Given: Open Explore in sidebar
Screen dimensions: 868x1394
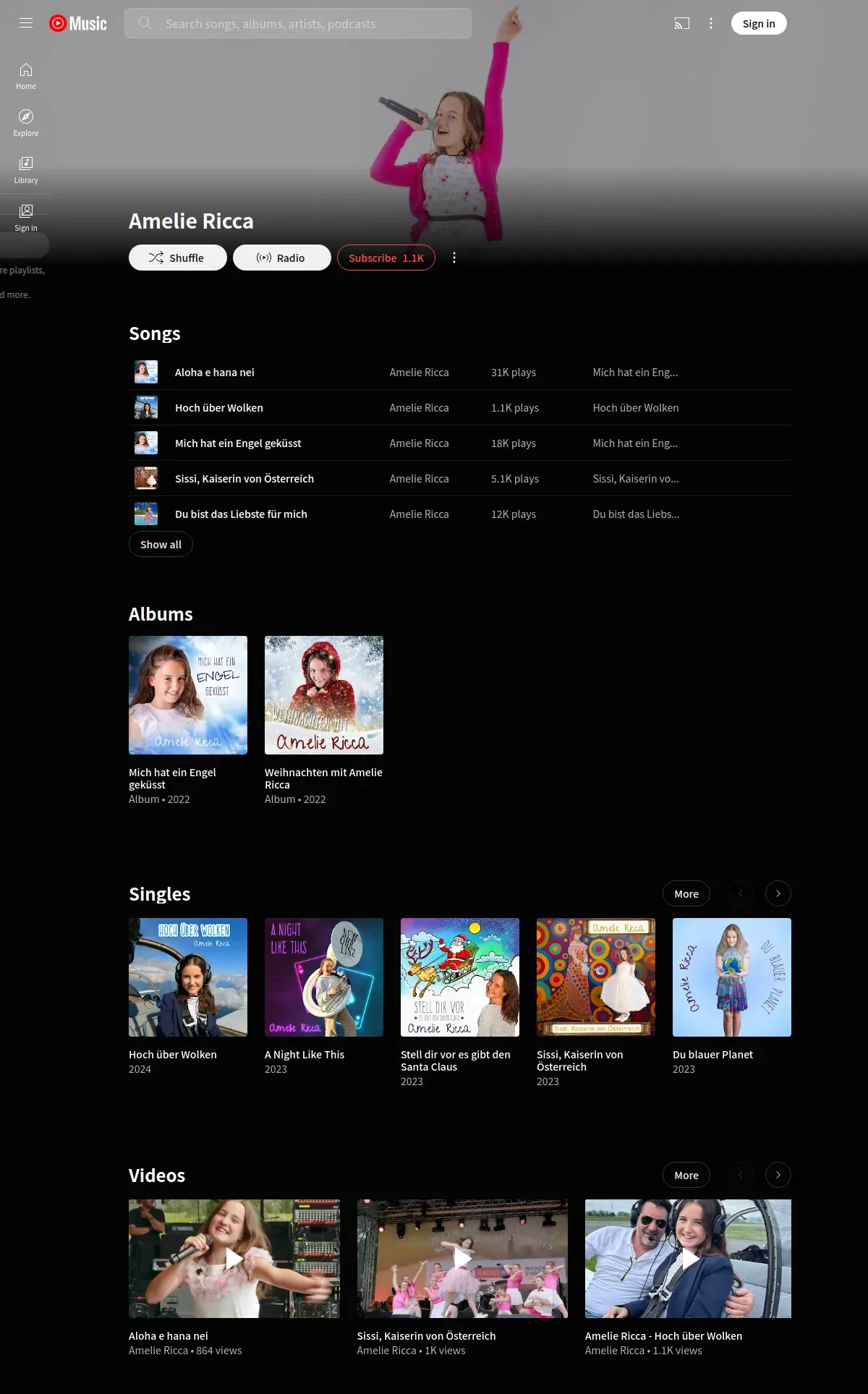Looking at the screenshot, I should click(26, 123).
